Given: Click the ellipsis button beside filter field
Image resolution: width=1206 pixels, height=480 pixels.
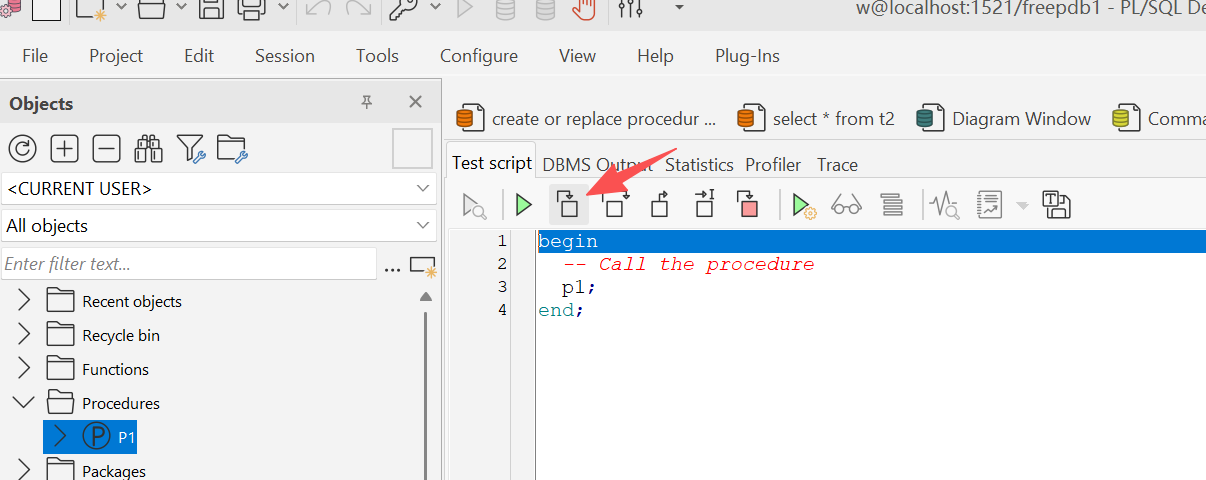Looking at the screenshot, I should coord(392,268).
